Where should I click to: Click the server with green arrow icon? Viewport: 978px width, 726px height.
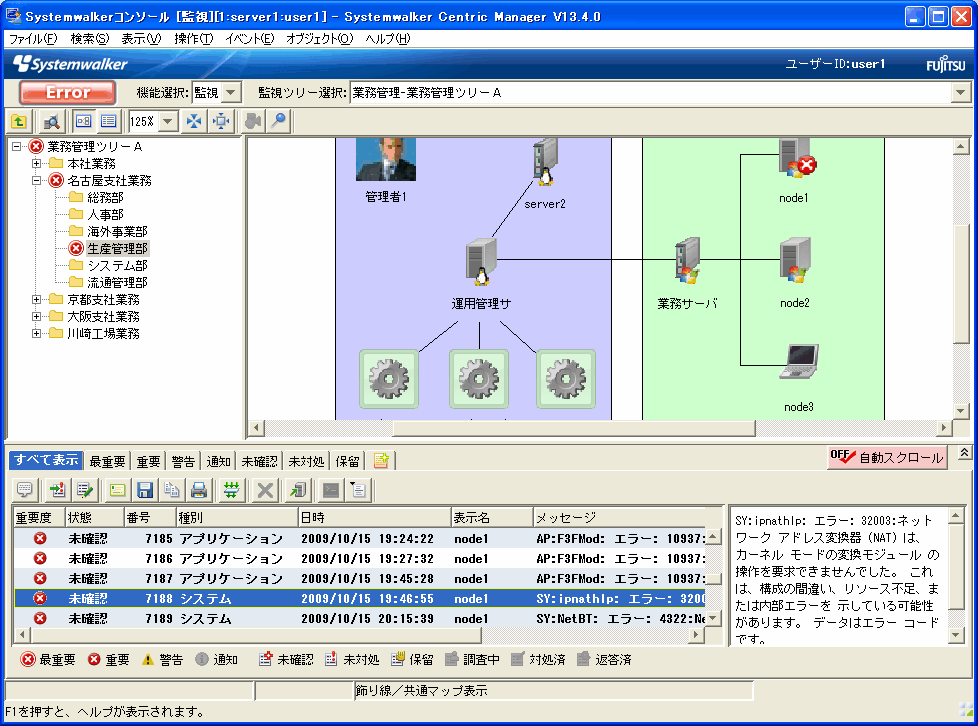pos(298,490)
